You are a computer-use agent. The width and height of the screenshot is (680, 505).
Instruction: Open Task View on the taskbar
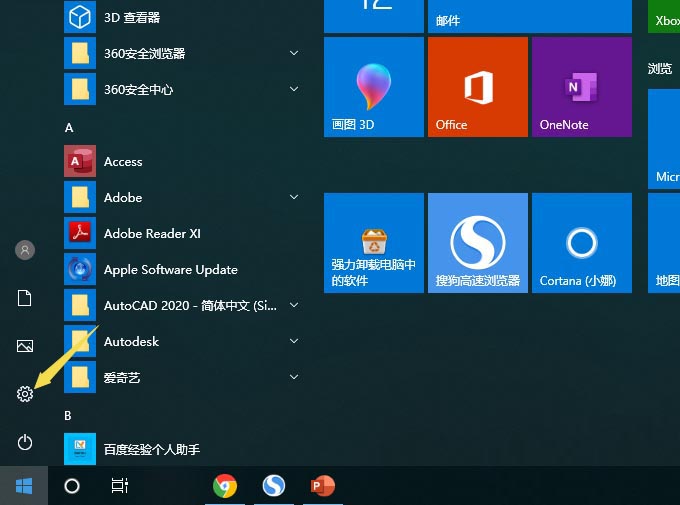click(x=119, y=485)
